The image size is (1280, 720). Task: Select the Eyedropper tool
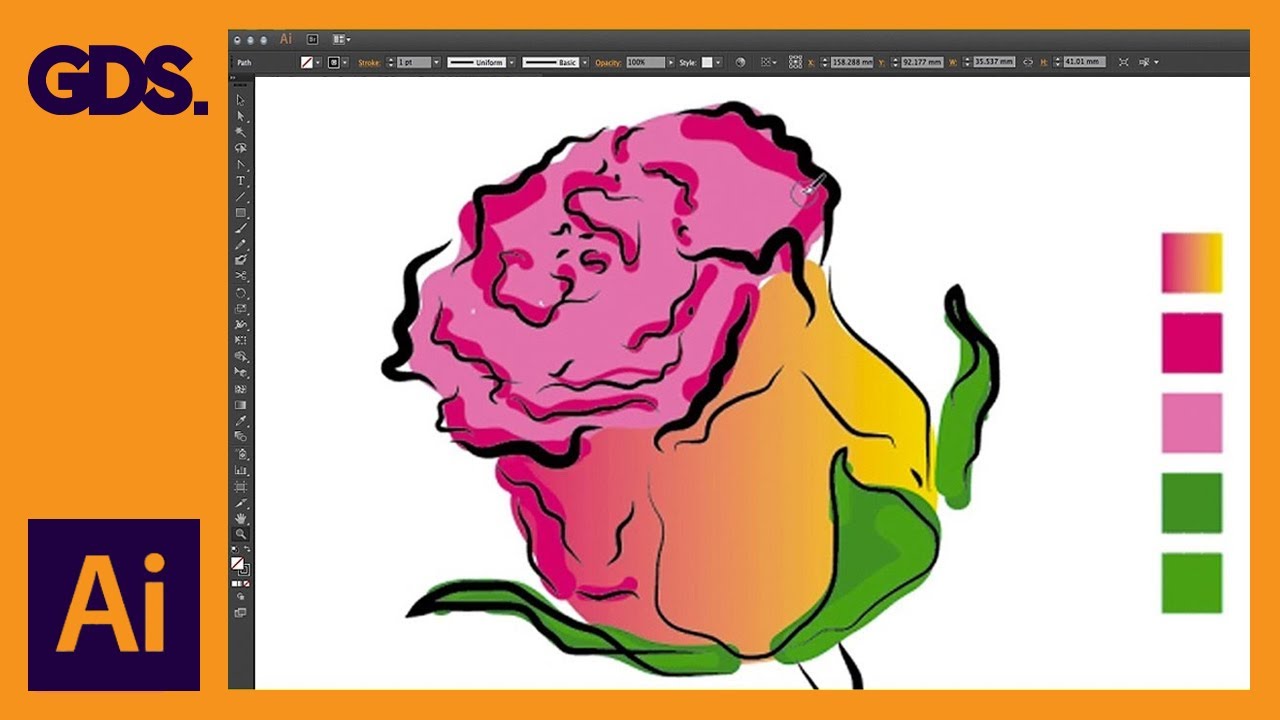click(241, 420)
